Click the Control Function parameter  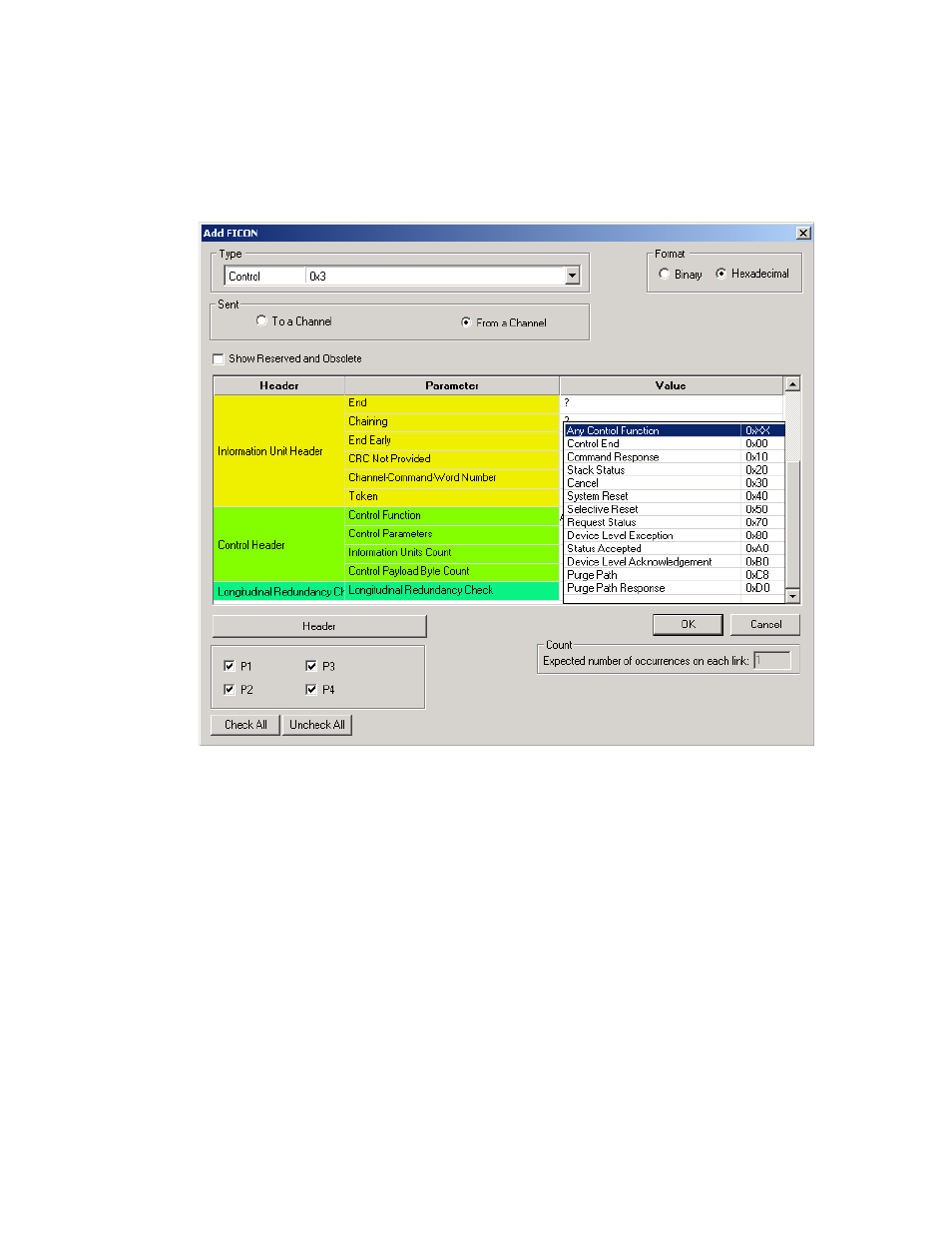pyautogui.click(x=452, y=515)
